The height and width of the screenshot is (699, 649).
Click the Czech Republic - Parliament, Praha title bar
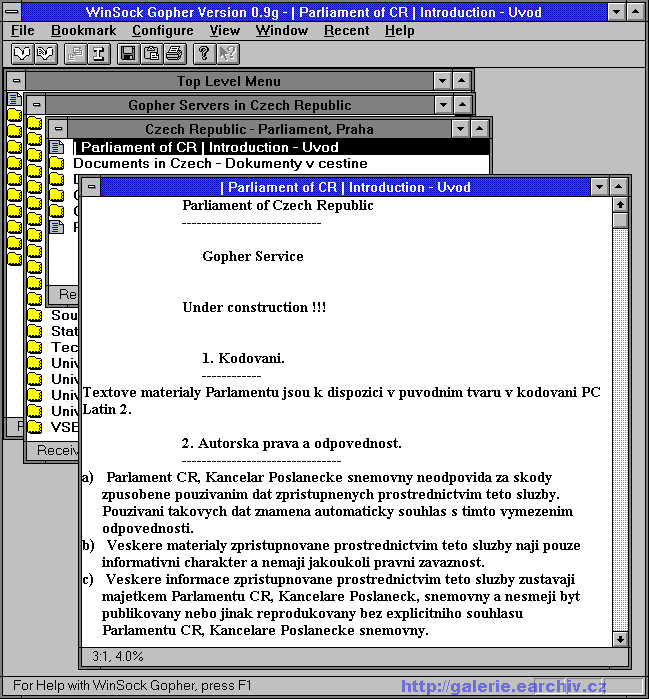(259, 129)
